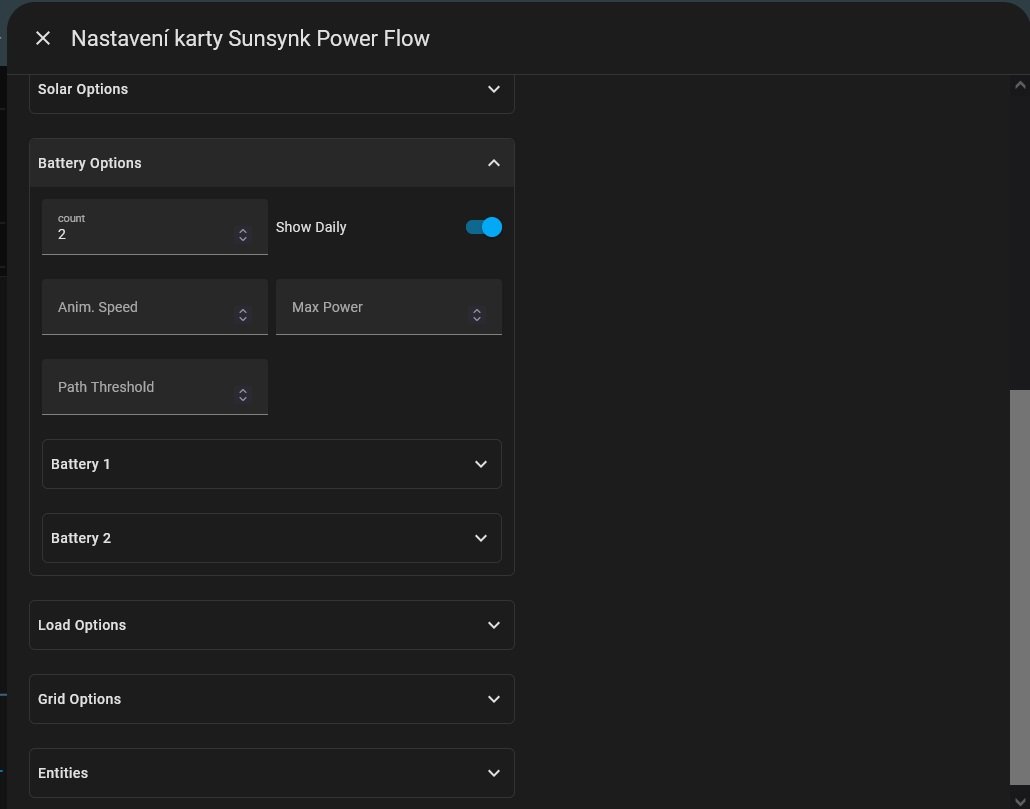Image resolution: width=1030 pixels, height=809 pixels.
Task: Close the Sunsynk Power Flow settings dialog
Action: pyautogui.click(x=43, y=38)
